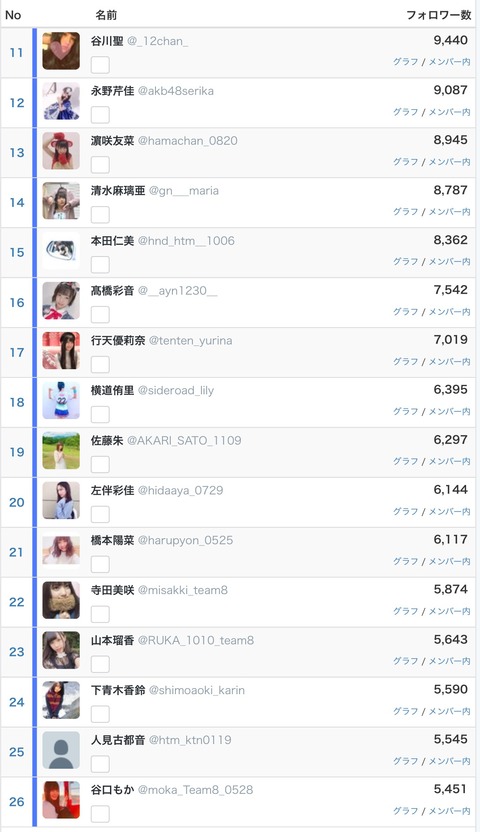Open 永野芹佳's profile picture
This screenshot has width=480, height=832.
[x=61, y=101]
